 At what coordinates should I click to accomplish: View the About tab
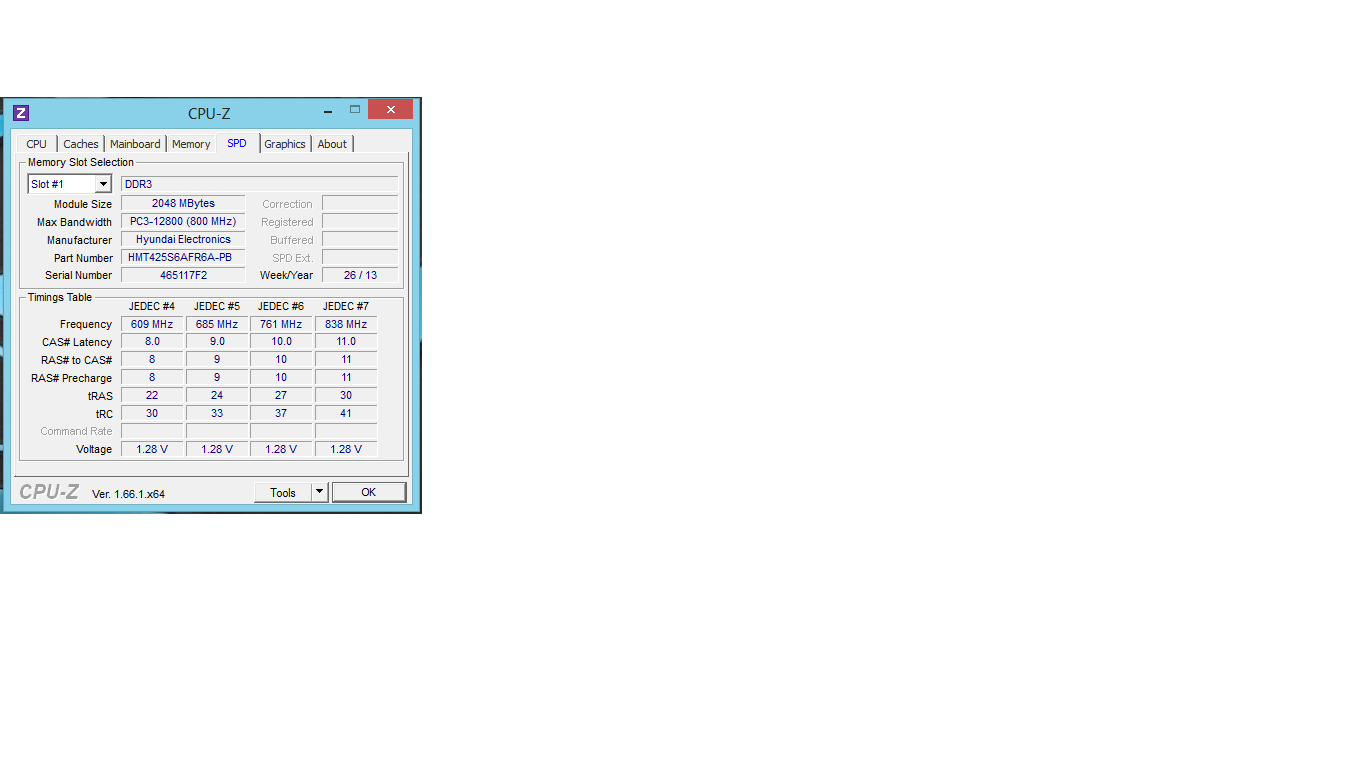pyautogui.click(x=332, y=144)
